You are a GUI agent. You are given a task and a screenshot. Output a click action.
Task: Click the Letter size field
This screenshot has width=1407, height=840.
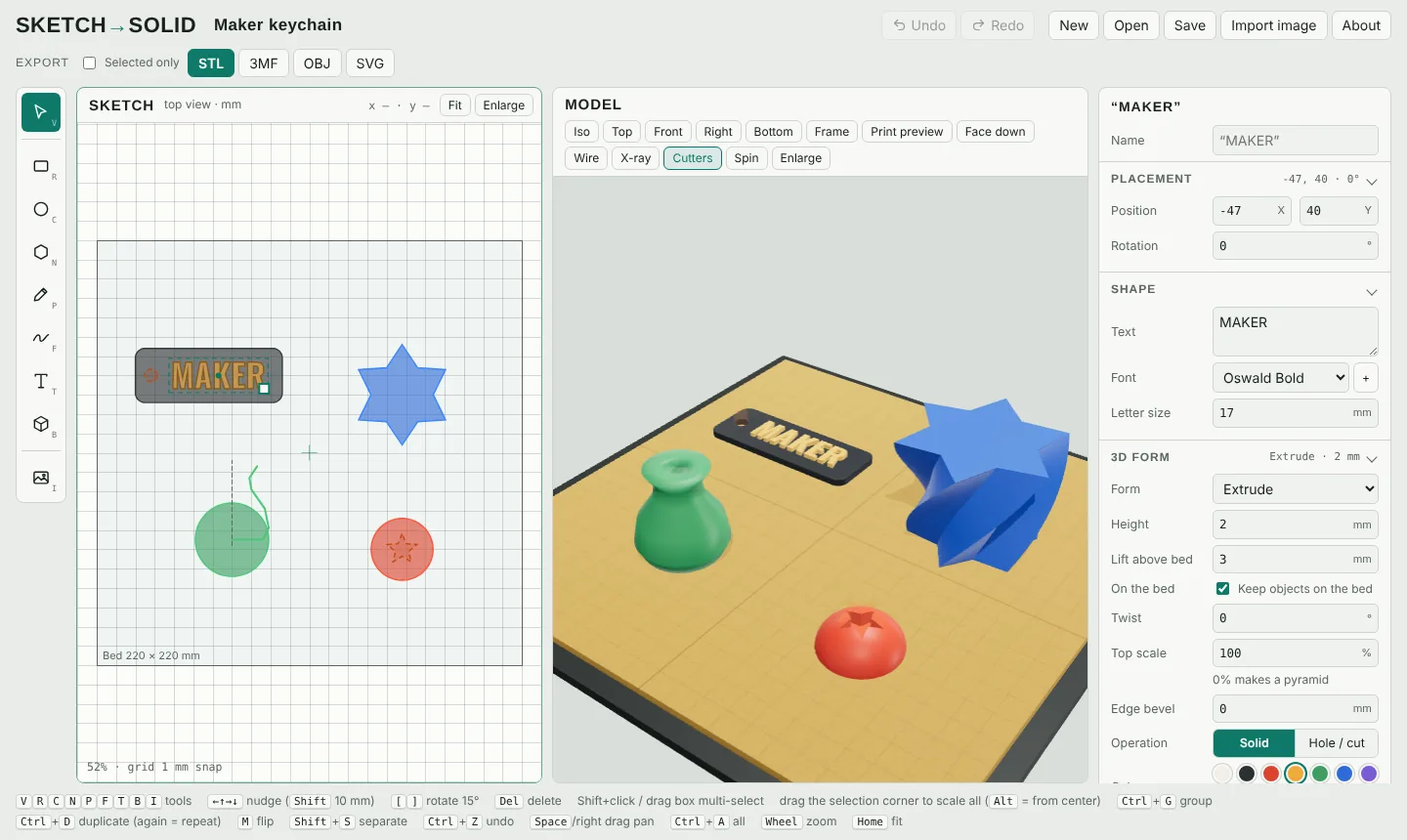pyautogui.click(x=1296, y=413)
